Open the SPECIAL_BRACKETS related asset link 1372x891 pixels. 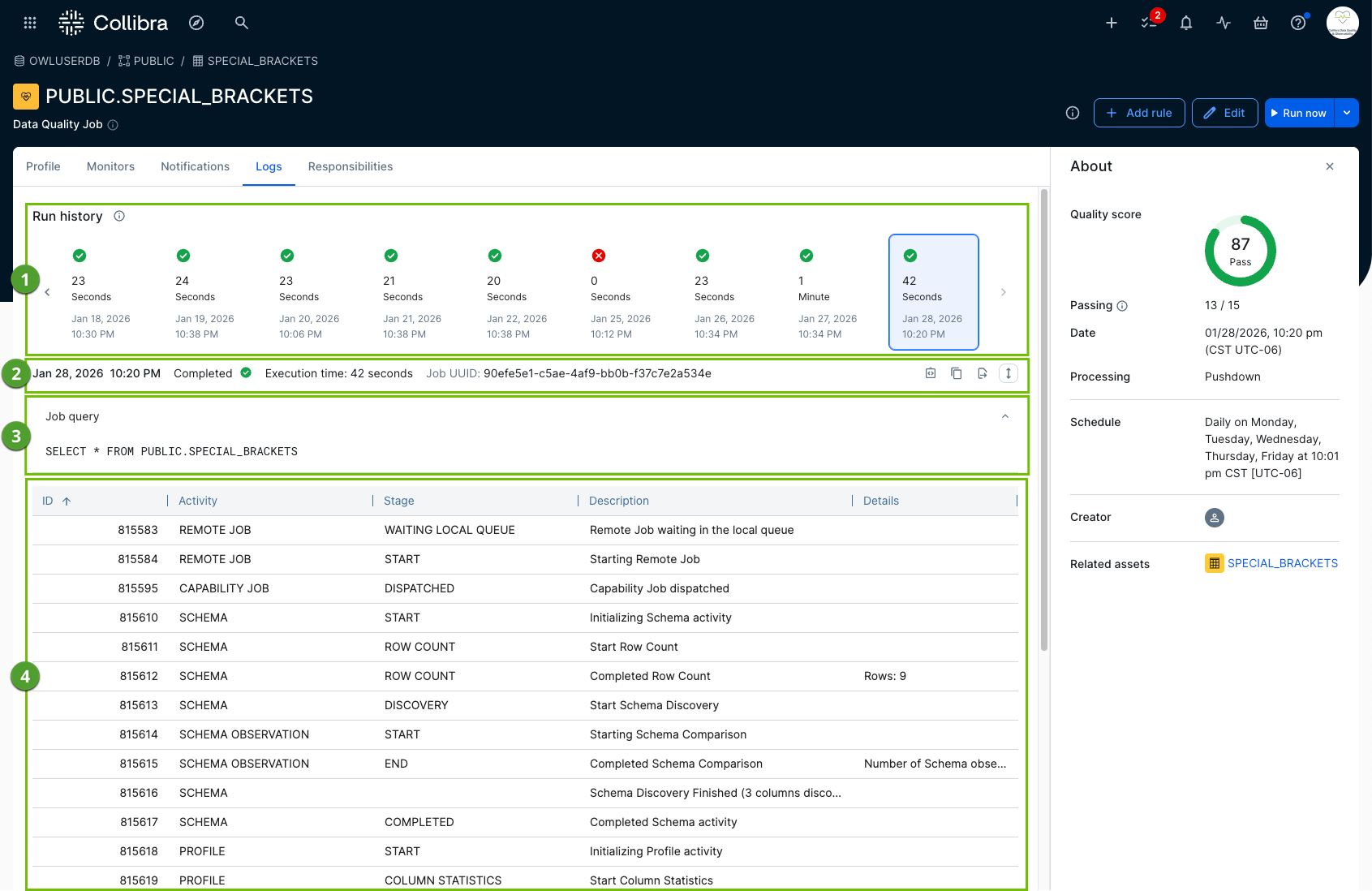(1283, 562)
